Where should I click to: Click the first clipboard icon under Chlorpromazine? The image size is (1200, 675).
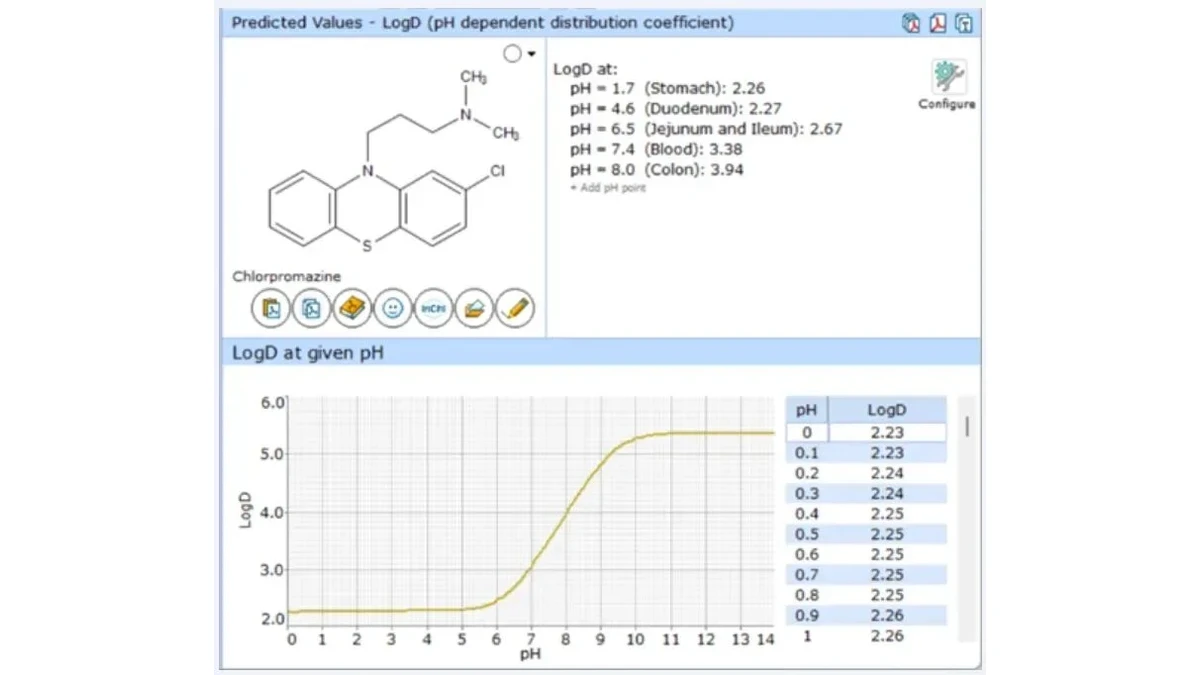[270, 309]
